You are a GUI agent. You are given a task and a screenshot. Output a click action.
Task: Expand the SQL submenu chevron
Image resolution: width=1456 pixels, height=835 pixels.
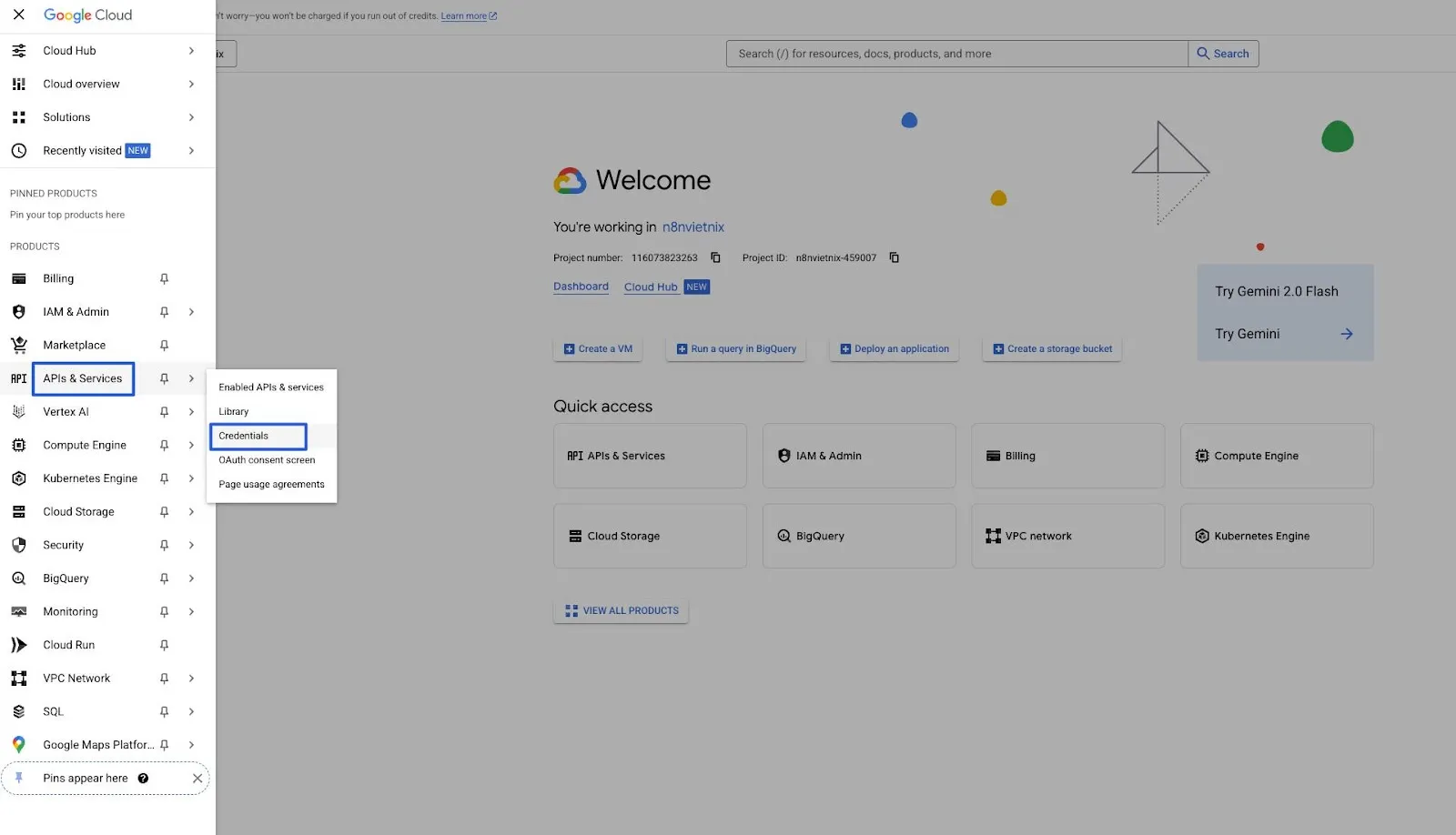click(191, 711)
